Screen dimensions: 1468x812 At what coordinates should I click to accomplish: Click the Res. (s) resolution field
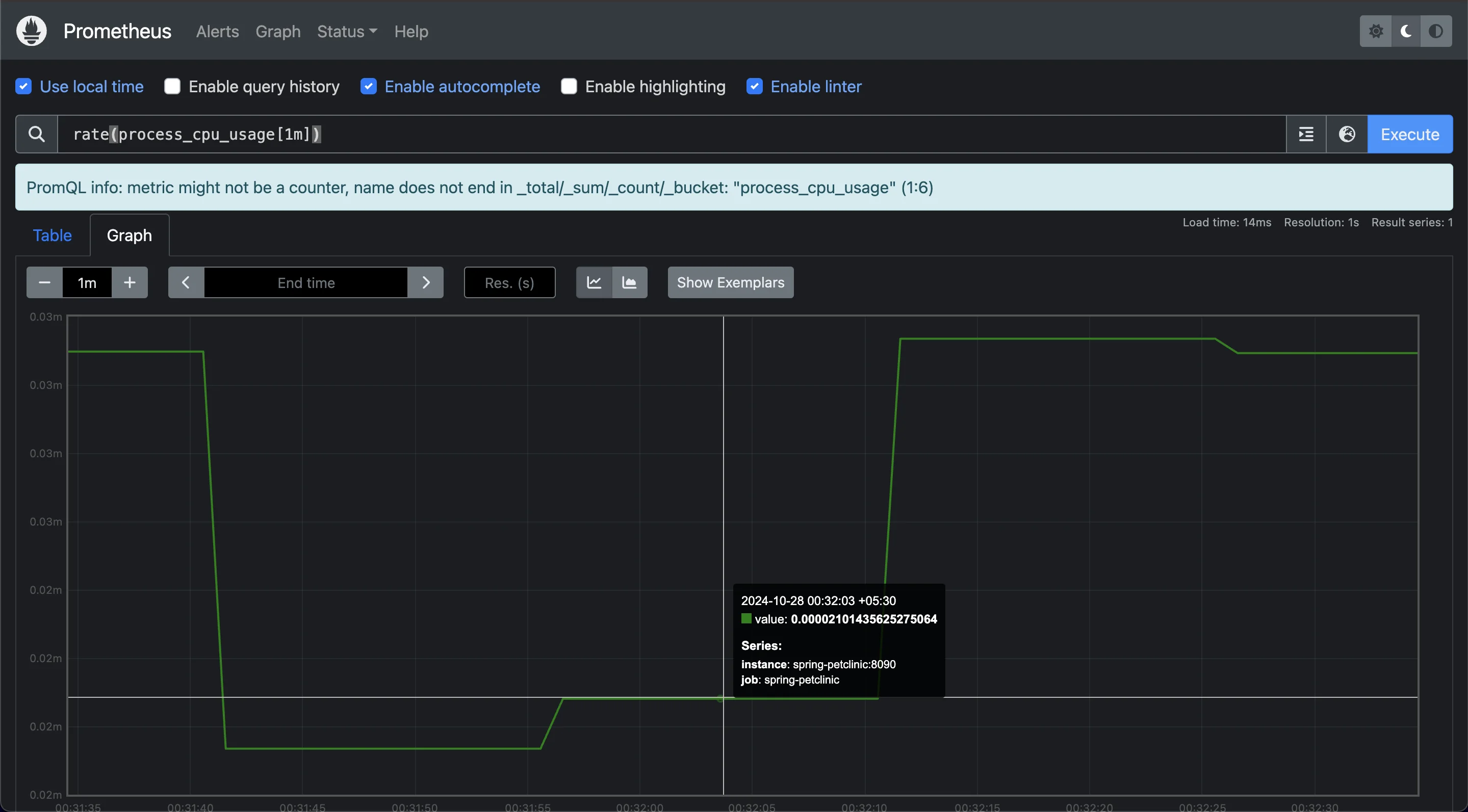[509, 282]
